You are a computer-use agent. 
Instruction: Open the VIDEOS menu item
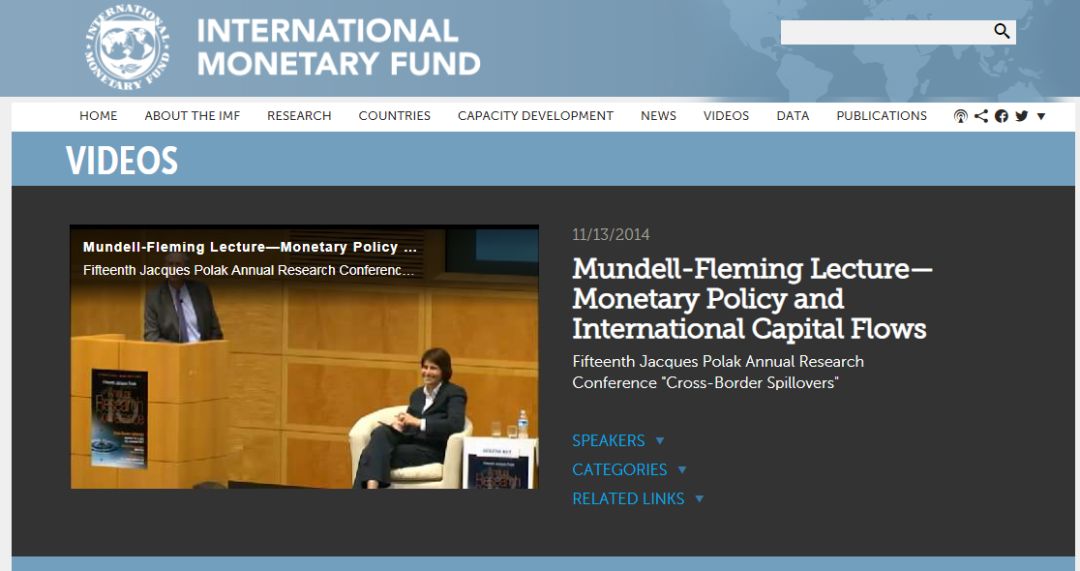point(726,116)
